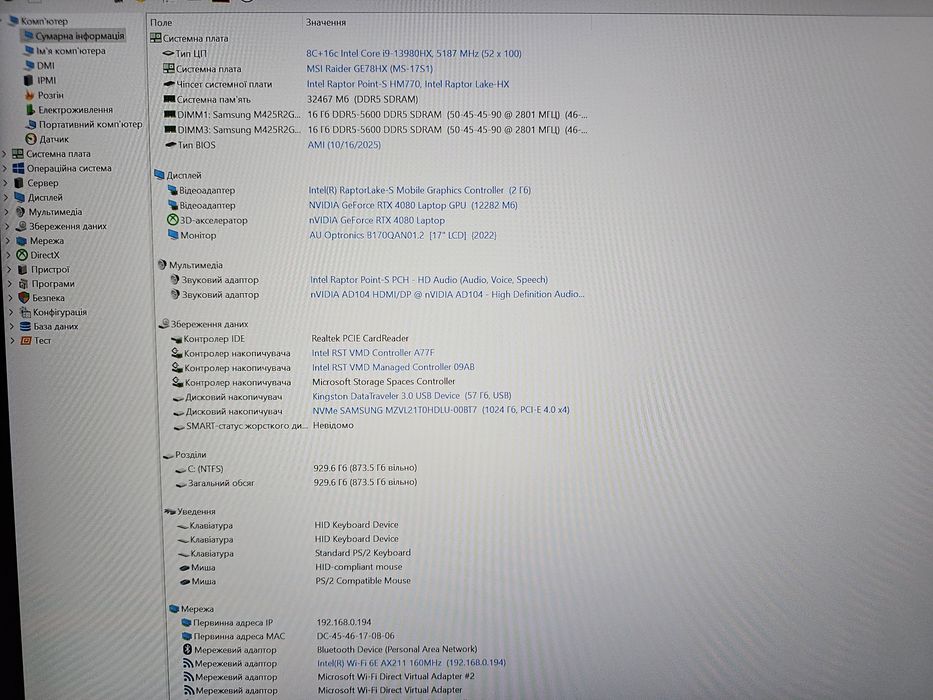
Task: Open NVIDIA GeForce RTX 4080 Laptop GPU link
Action: tap(413, 205)
